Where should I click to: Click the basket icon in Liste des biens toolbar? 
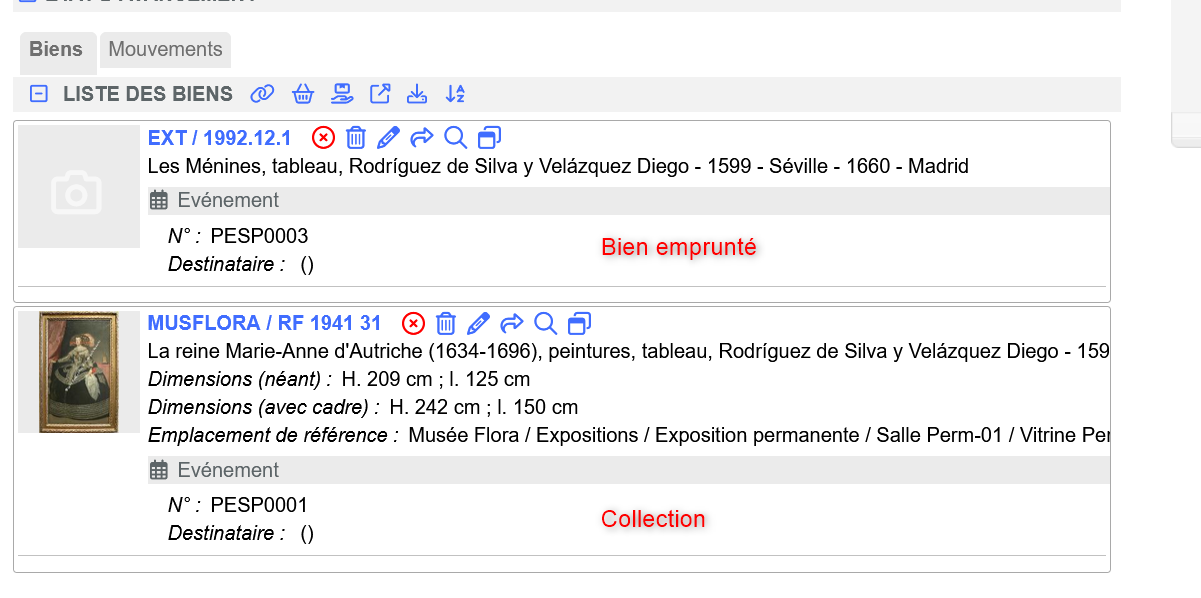(303, 94)
